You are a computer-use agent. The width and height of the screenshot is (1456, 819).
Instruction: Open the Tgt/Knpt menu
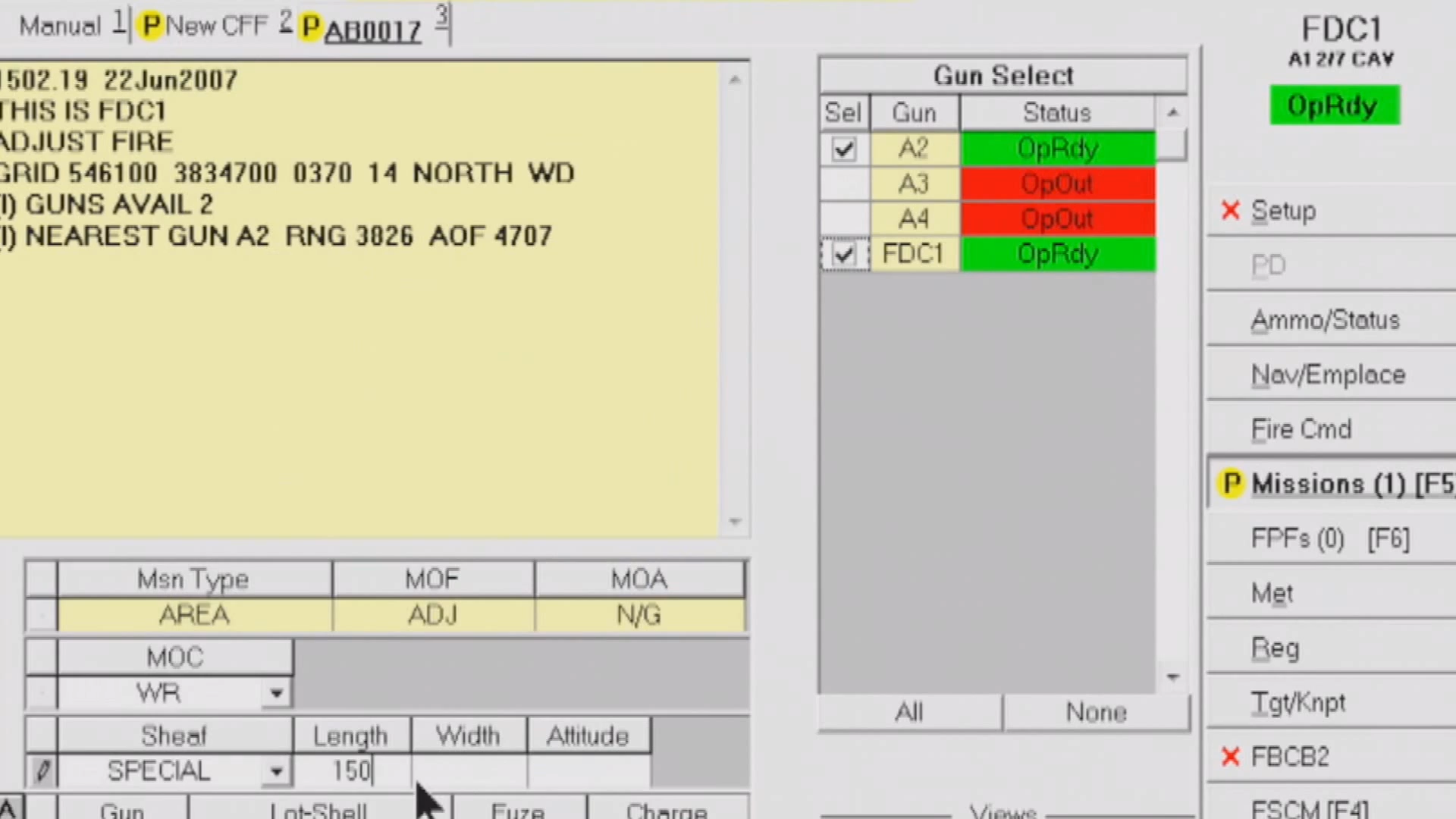tap(1332, 702)
